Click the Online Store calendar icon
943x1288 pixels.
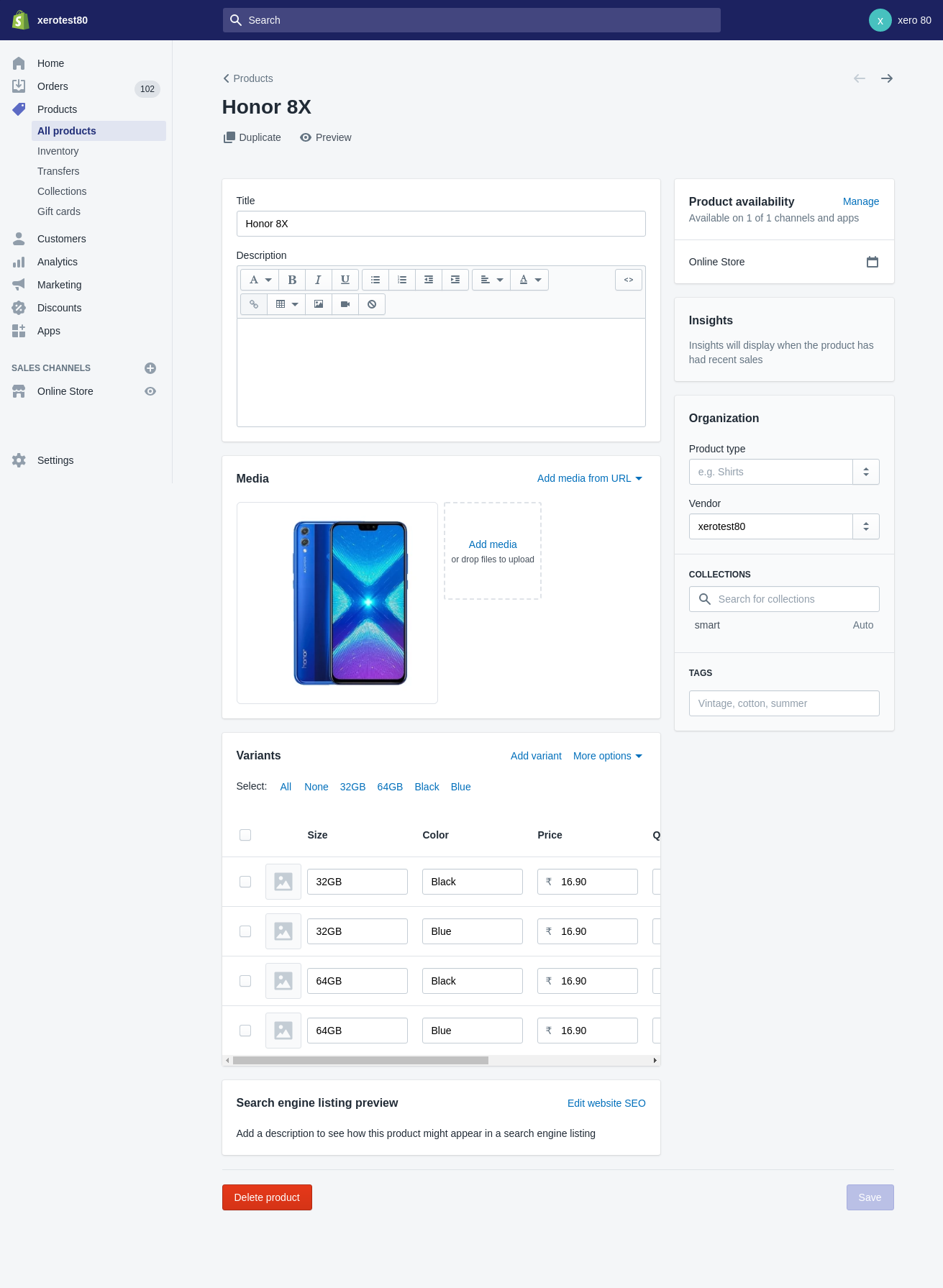872,262
